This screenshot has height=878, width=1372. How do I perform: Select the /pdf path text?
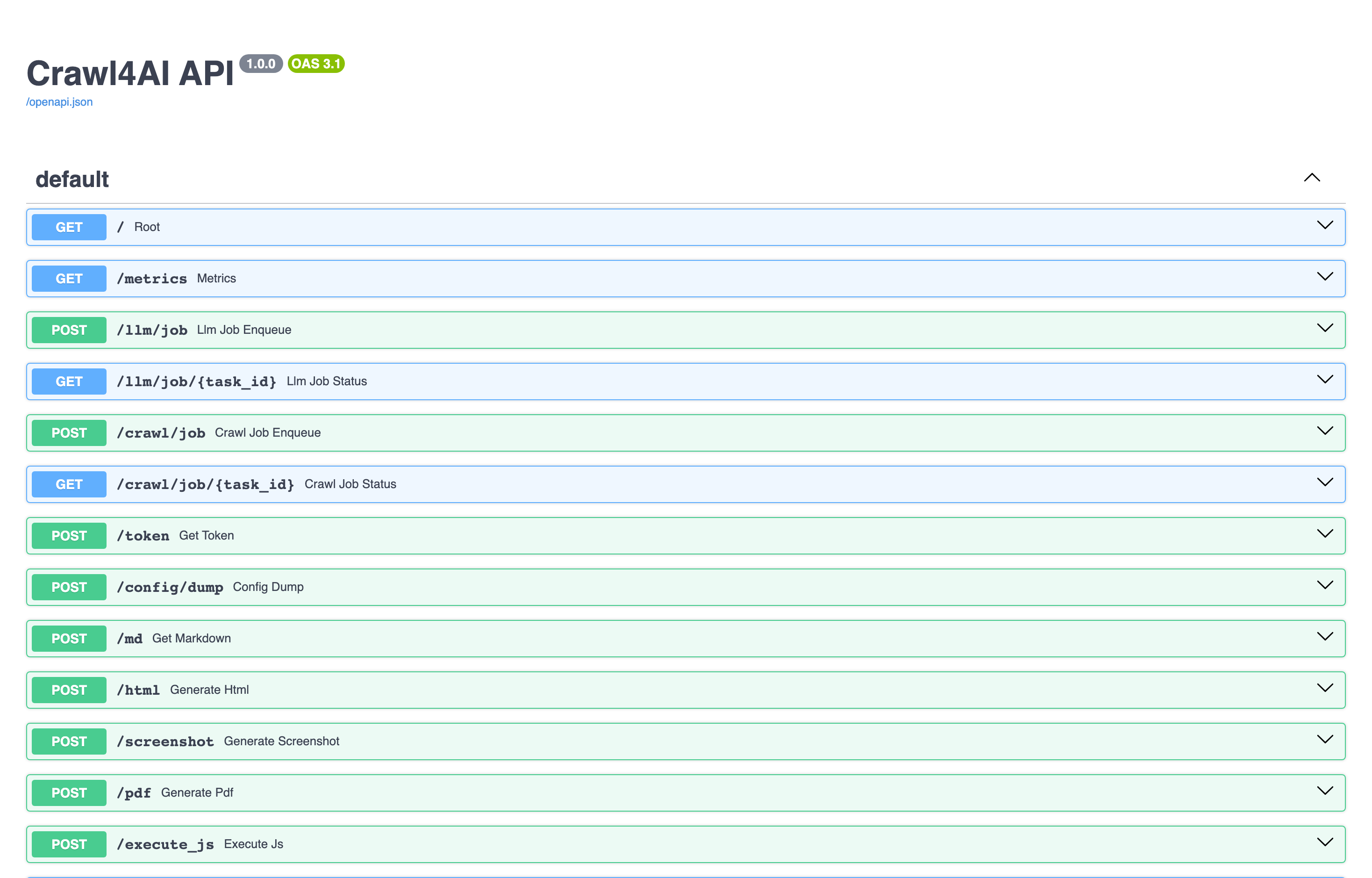click(x=134, y=793)
